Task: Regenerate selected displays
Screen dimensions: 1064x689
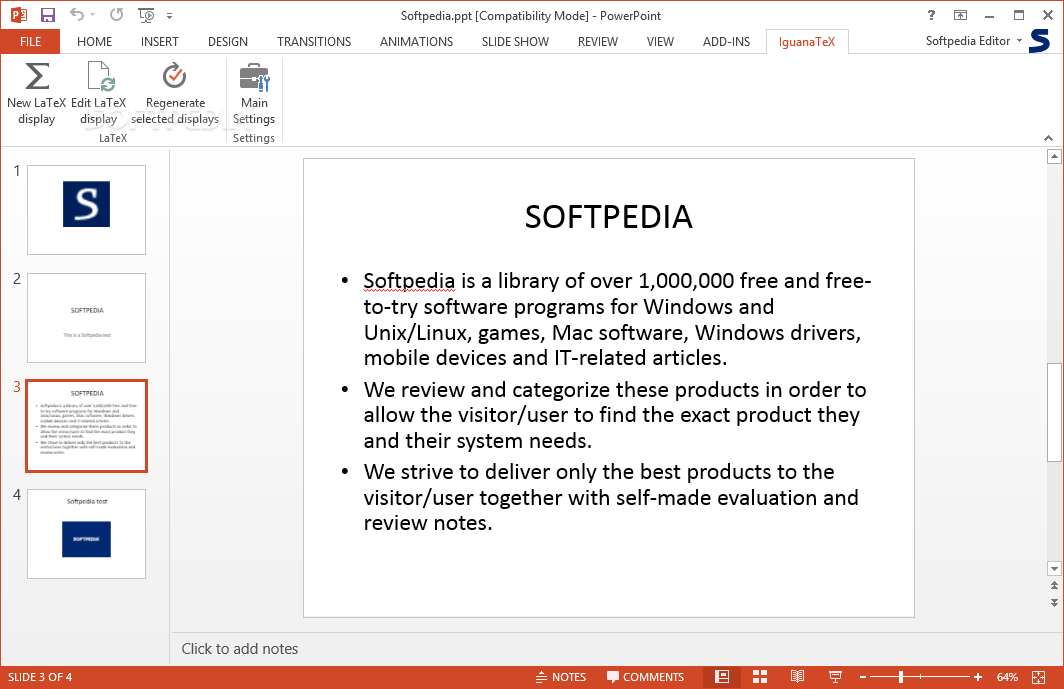Action: point(175,93)
